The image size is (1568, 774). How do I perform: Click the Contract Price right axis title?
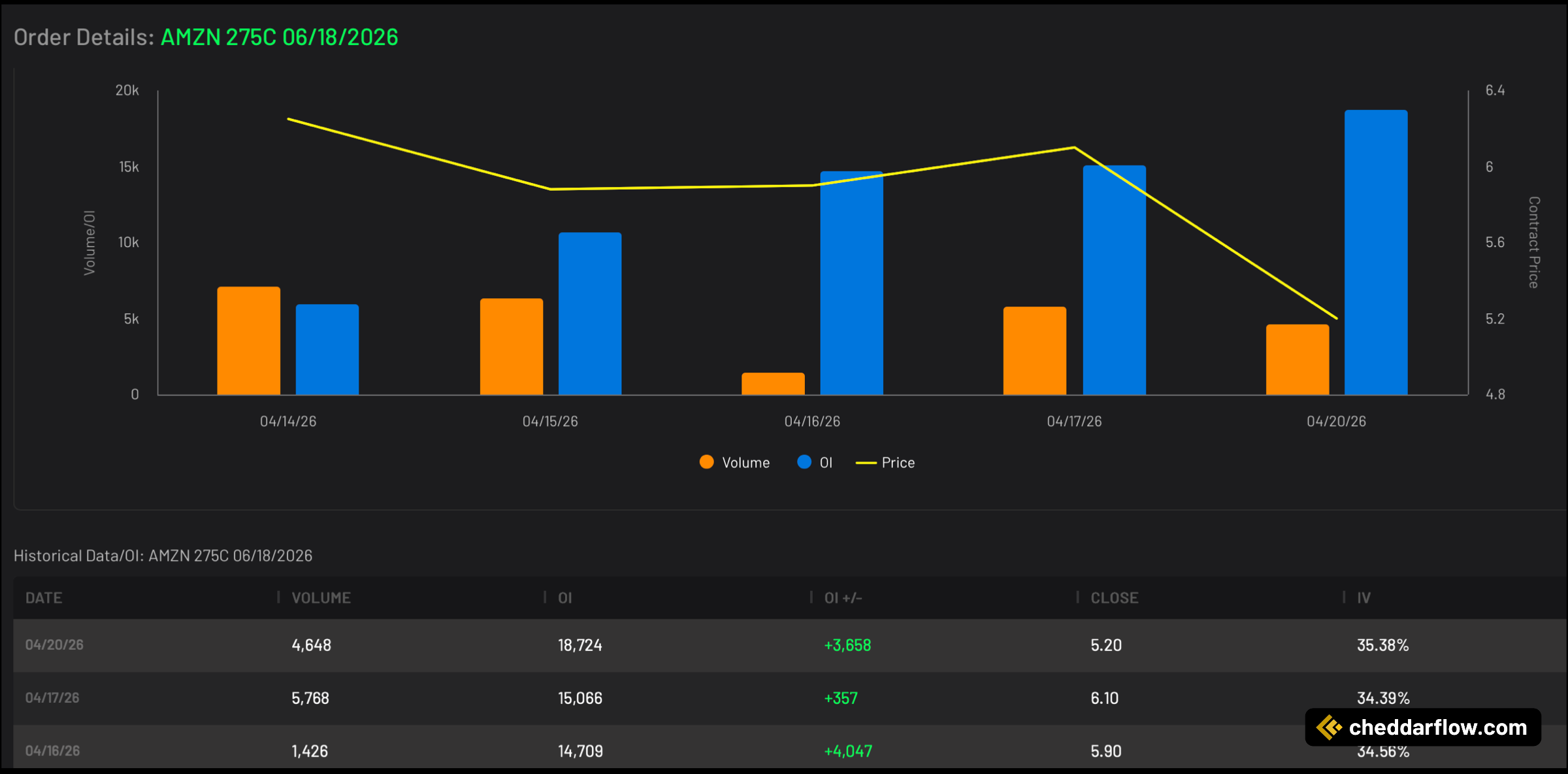point(1533,243)
